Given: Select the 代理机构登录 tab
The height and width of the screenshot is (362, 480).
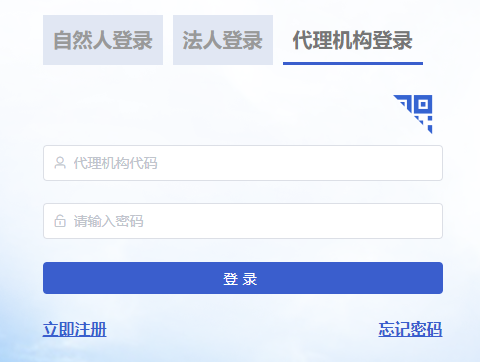Looking at the screenshot, I should tap(353, 40).
